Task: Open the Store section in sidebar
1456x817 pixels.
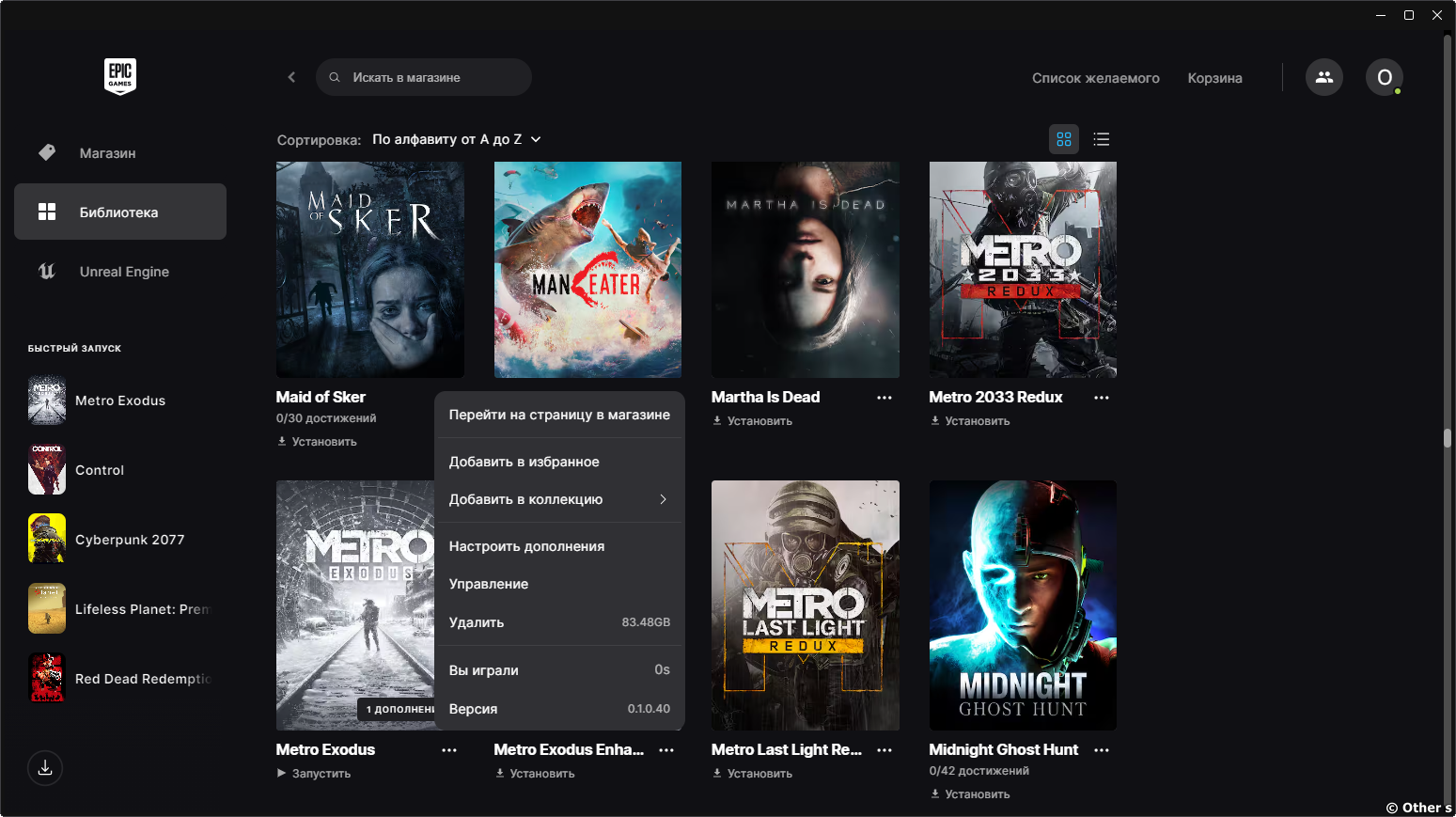Action: click(x=120, y=152)
